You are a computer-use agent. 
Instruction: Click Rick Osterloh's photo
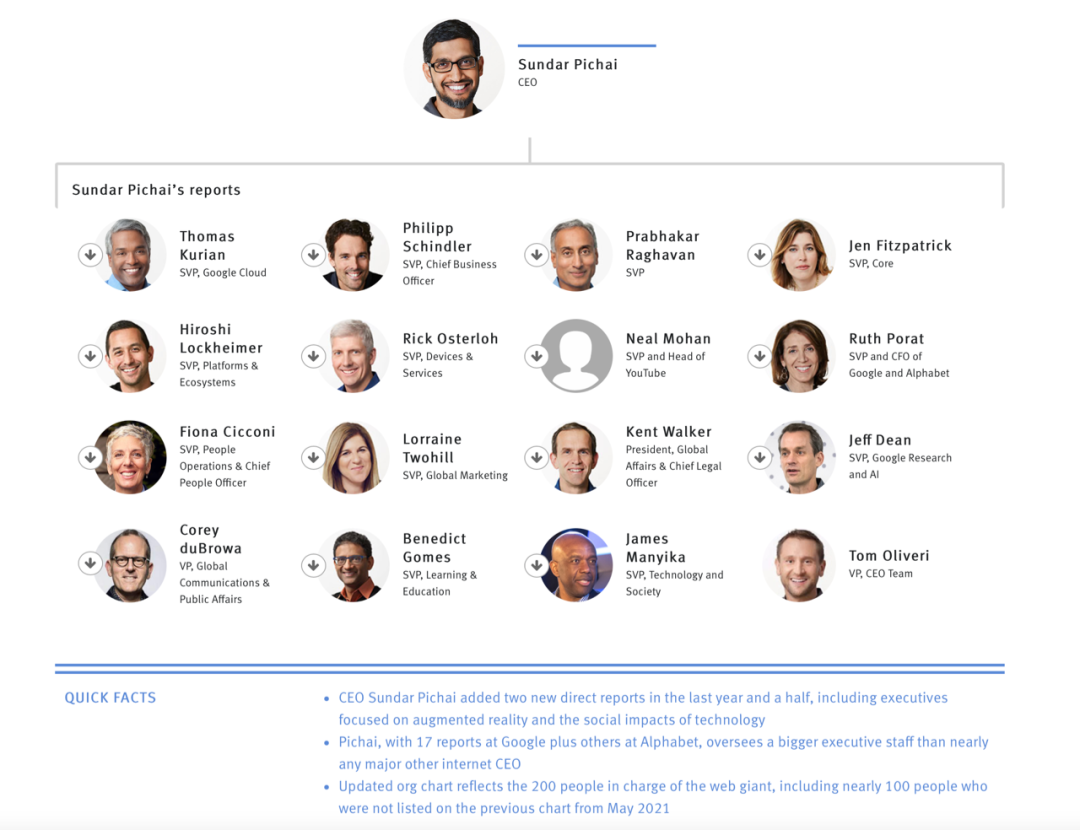point(353,356)
